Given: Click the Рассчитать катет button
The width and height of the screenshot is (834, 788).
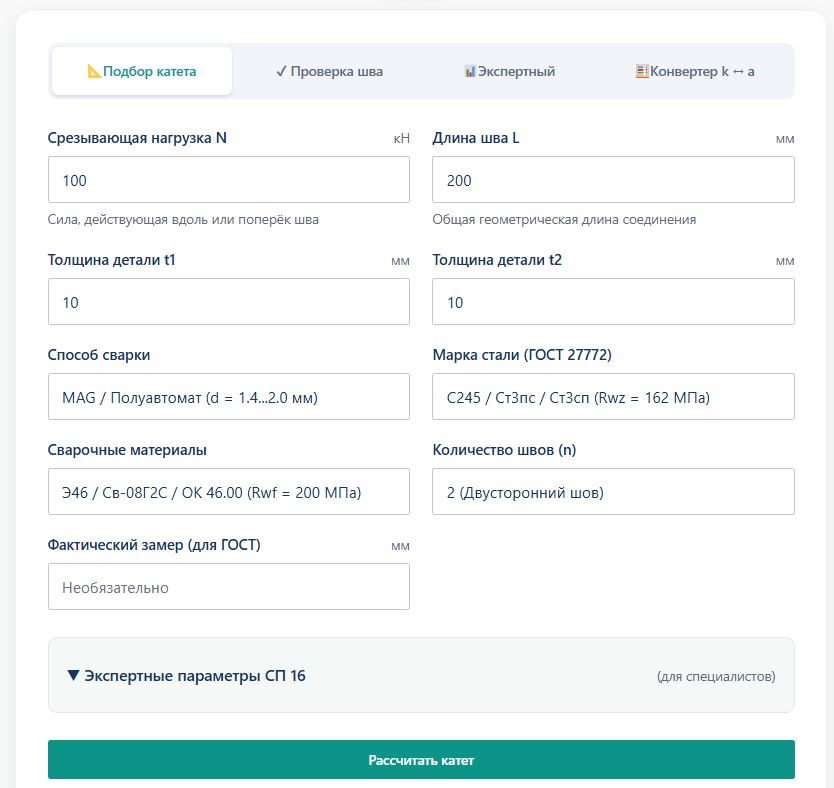Looking at the screenshot, I should [421, 760].
